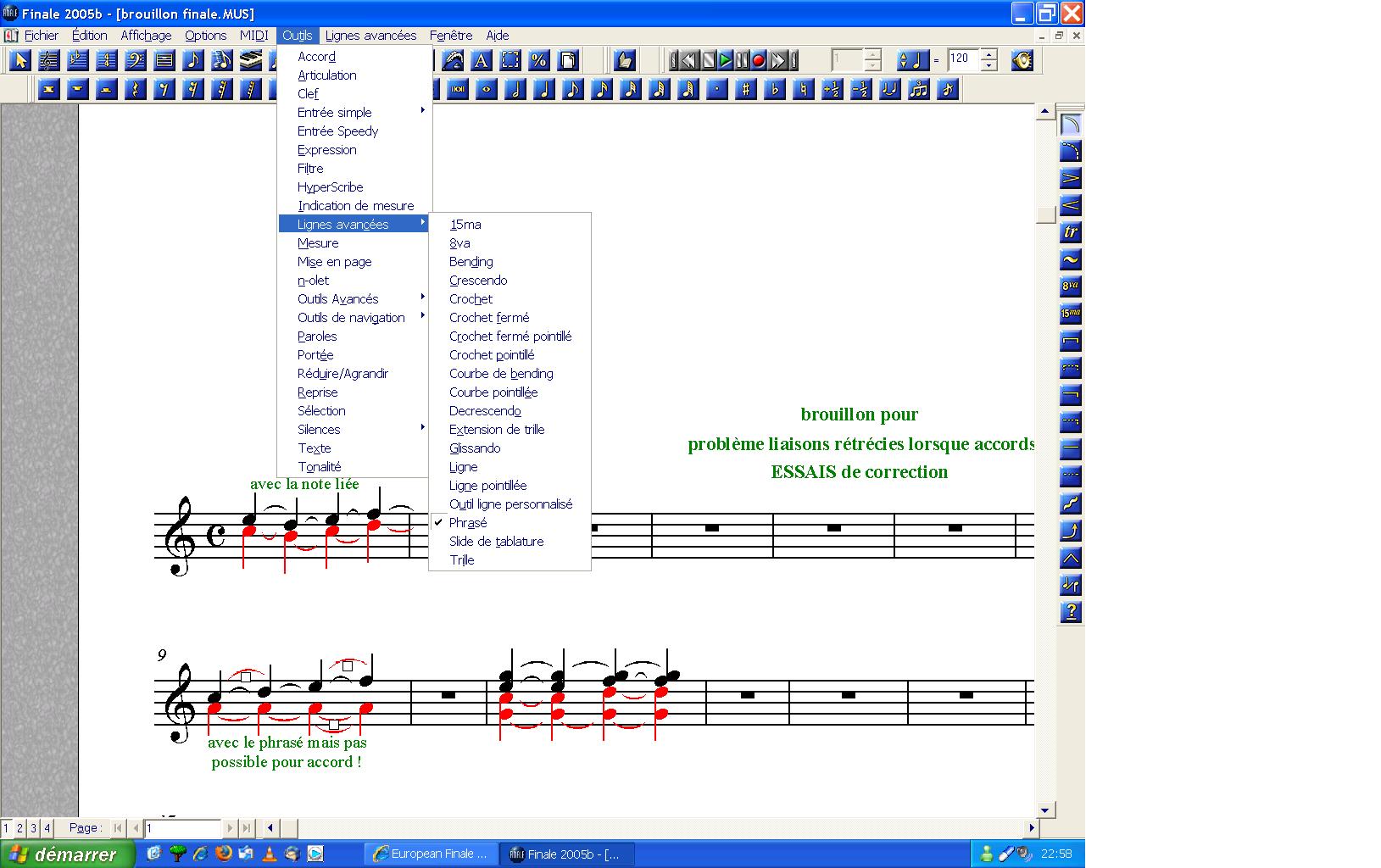Viewport: 1381px width, 868px height.
Task: Click the Key Signature (flats) tool
Action: coord(78,60)
